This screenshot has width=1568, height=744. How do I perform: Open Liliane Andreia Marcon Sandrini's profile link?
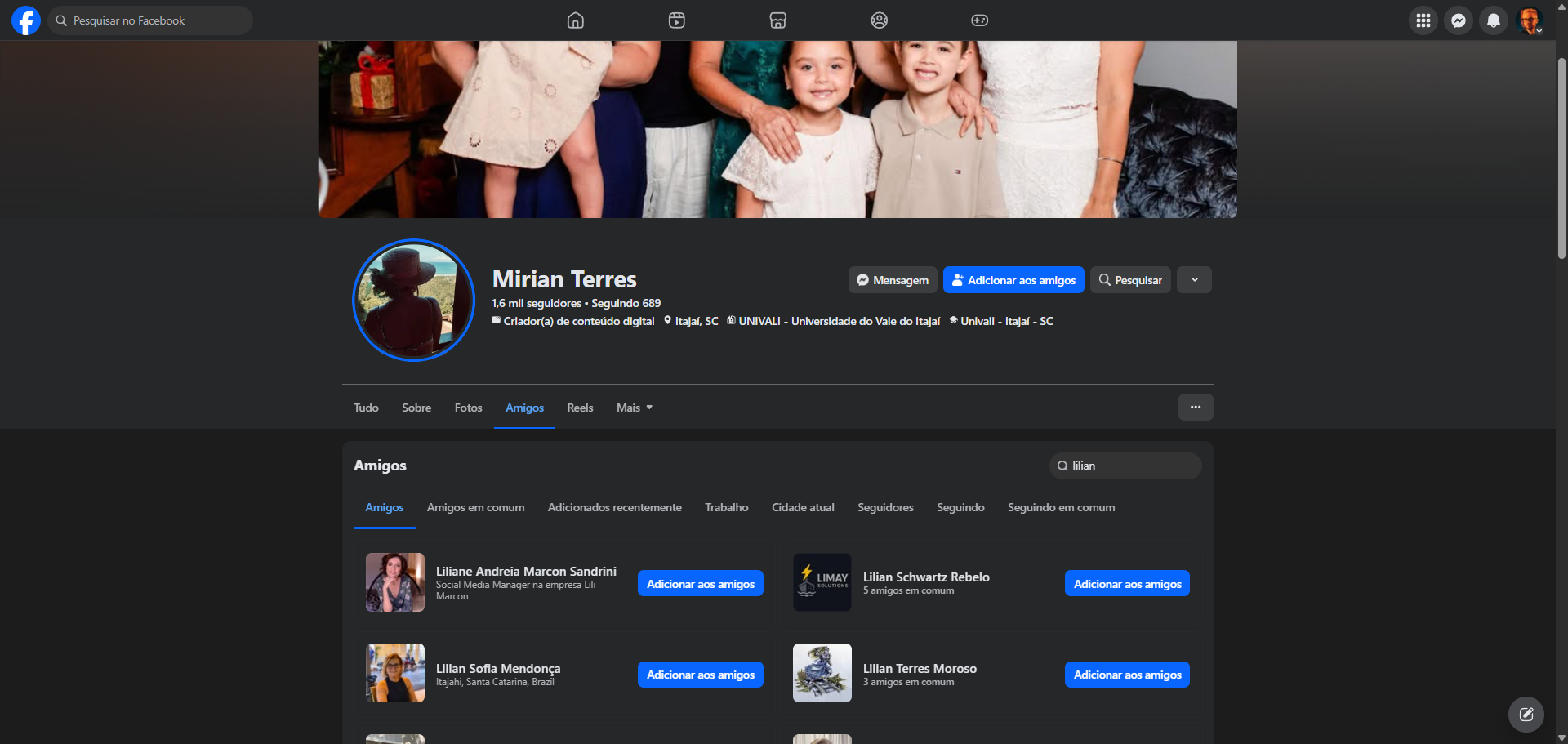pyautogui.click(x=526, y=572)
